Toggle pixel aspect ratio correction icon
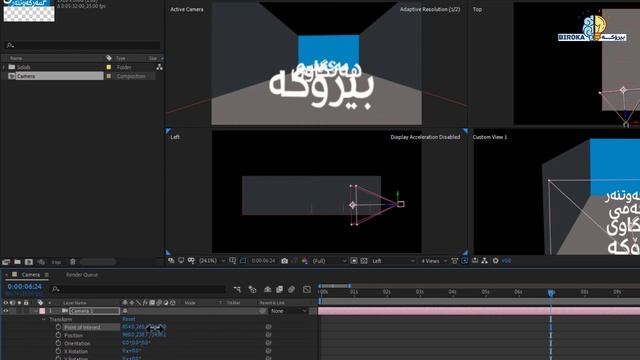 click(x=454, y=260)
